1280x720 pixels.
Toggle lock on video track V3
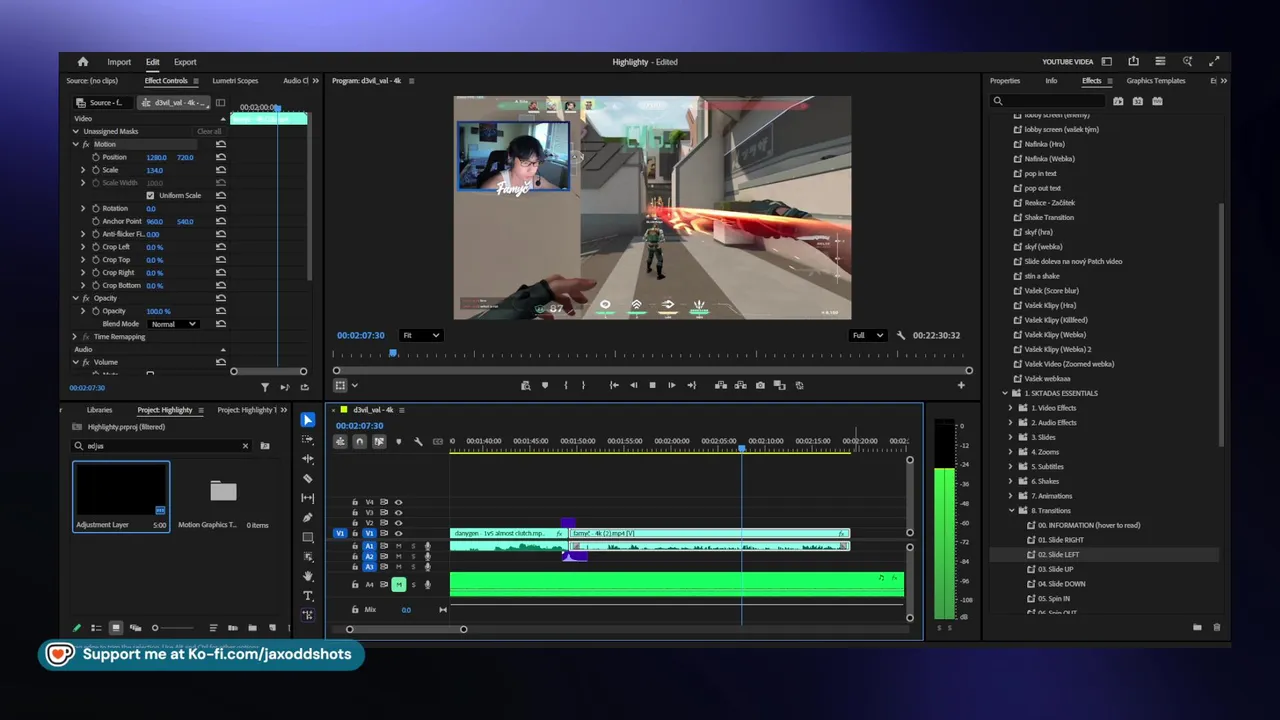354,513
